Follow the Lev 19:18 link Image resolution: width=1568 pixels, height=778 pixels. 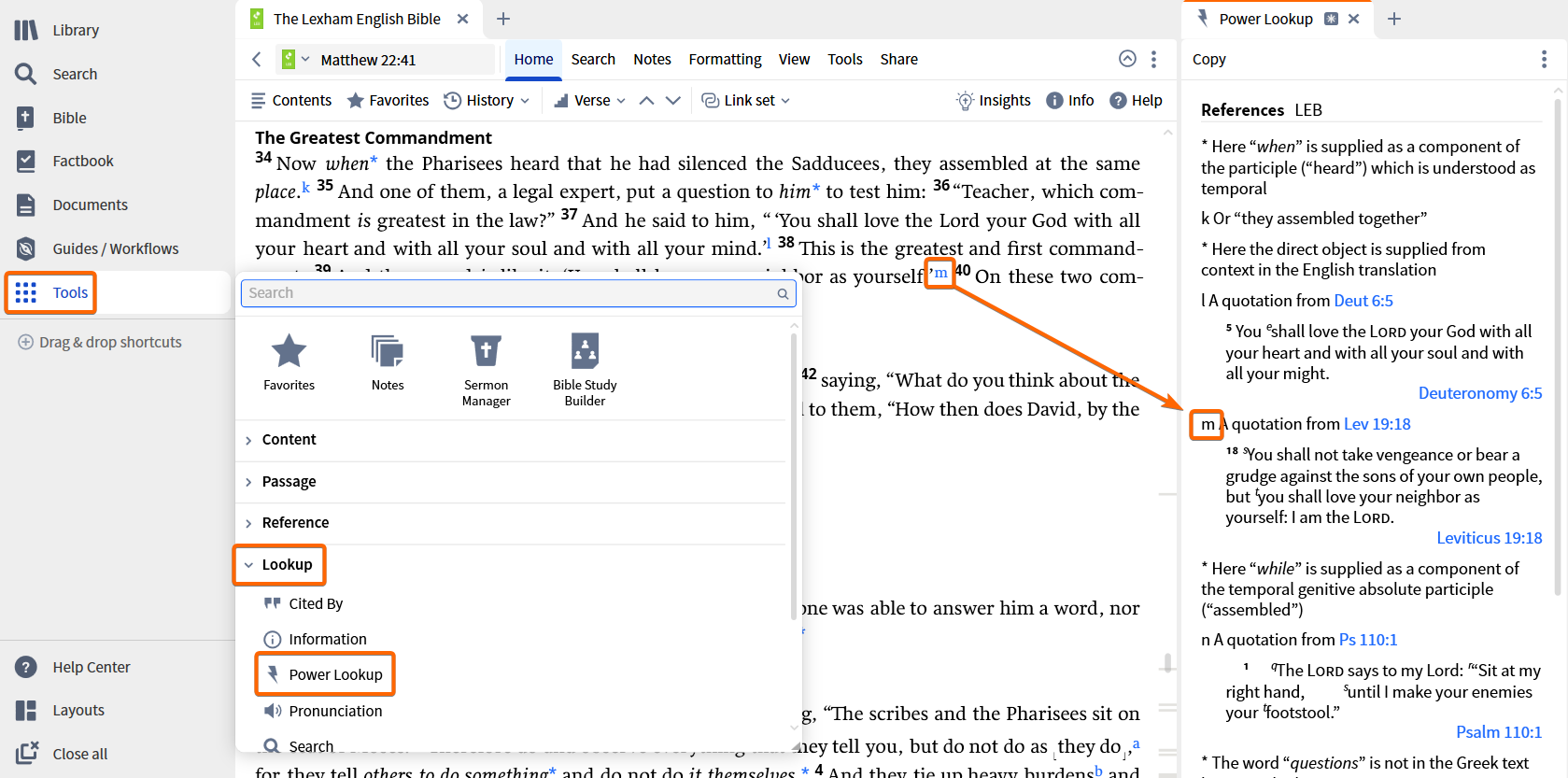pos(1377,424)
